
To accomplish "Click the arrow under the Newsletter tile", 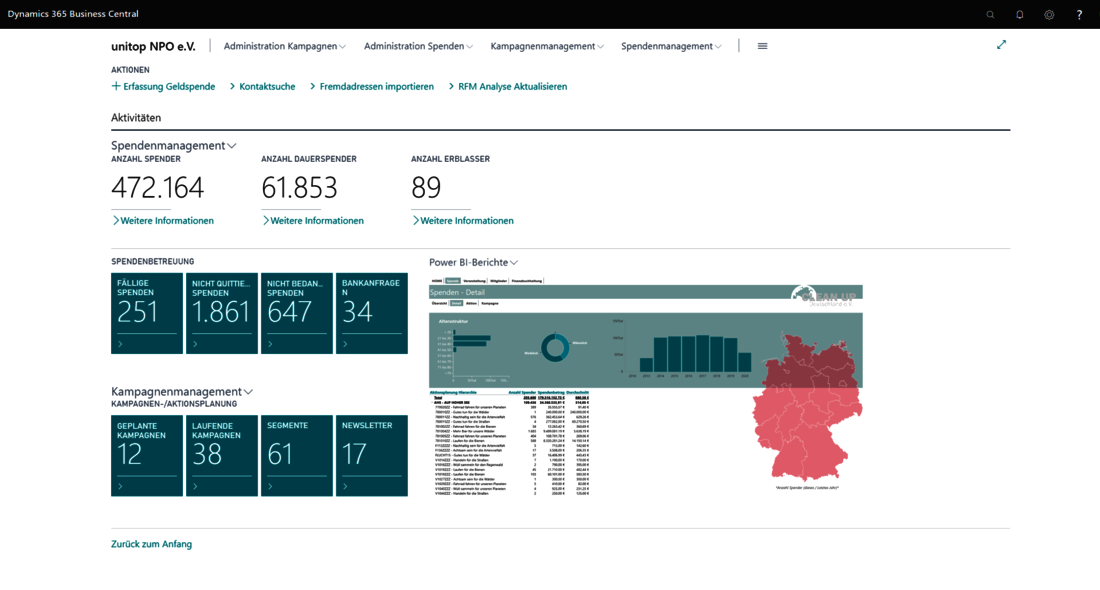I will coord(346,486).
